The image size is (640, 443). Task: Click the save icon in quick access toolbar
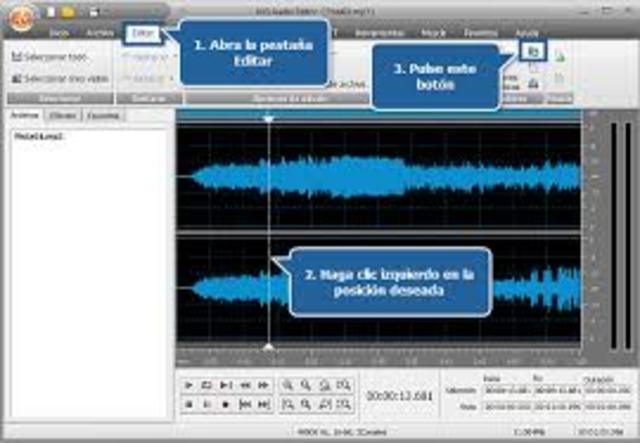click(94, 12)
